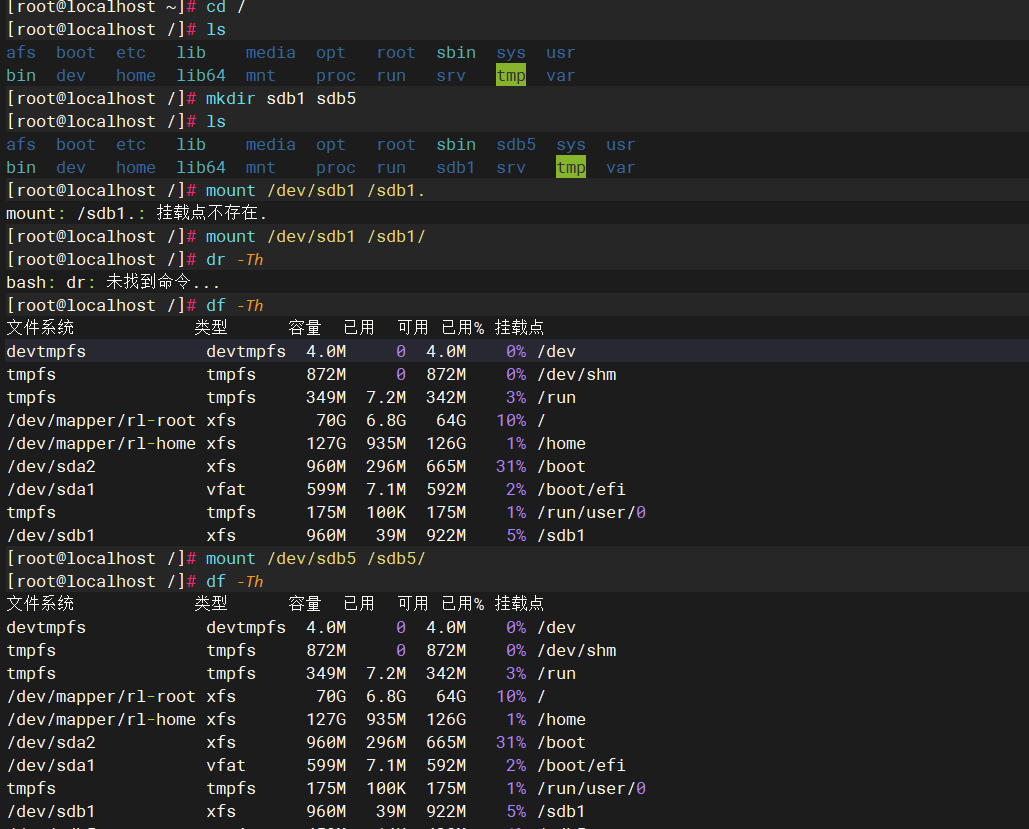Click '已用%' header in second df output
Image resolution: width=1029 pixels, height=829 pixels.
tap(463, 603)
